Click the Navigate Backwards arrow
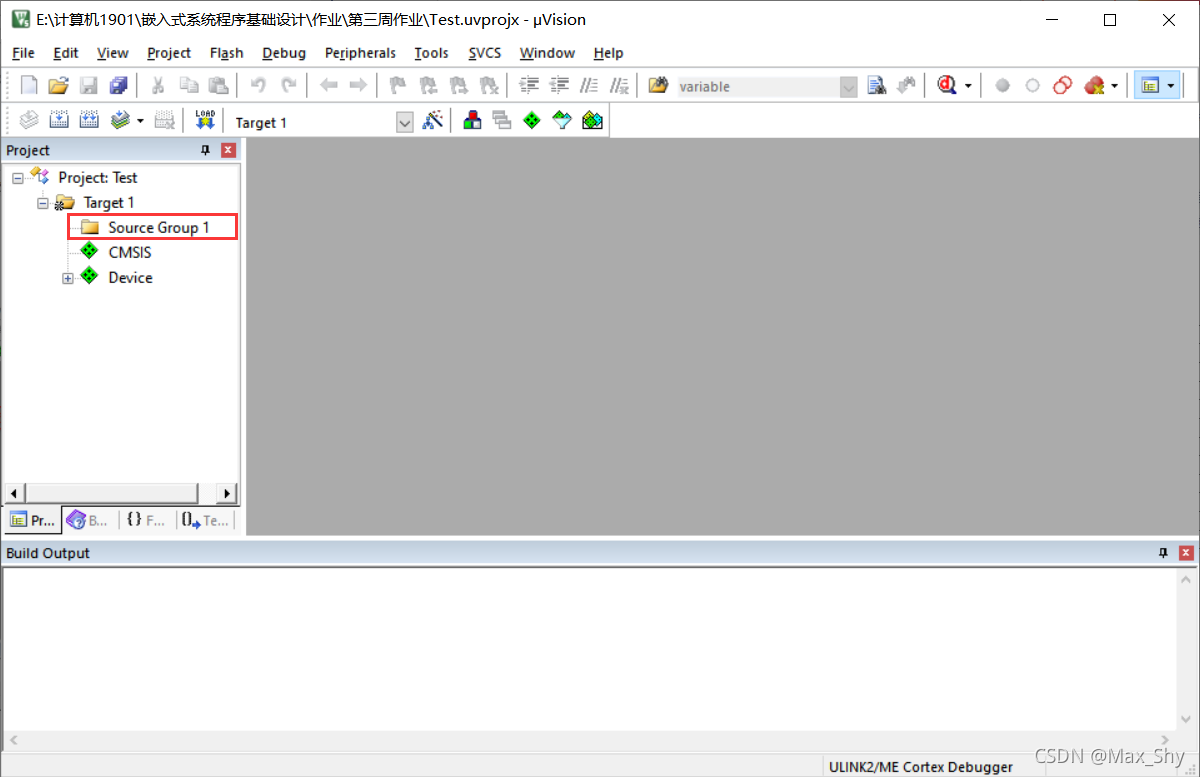 pyautogui.click(x=328, y=86)
